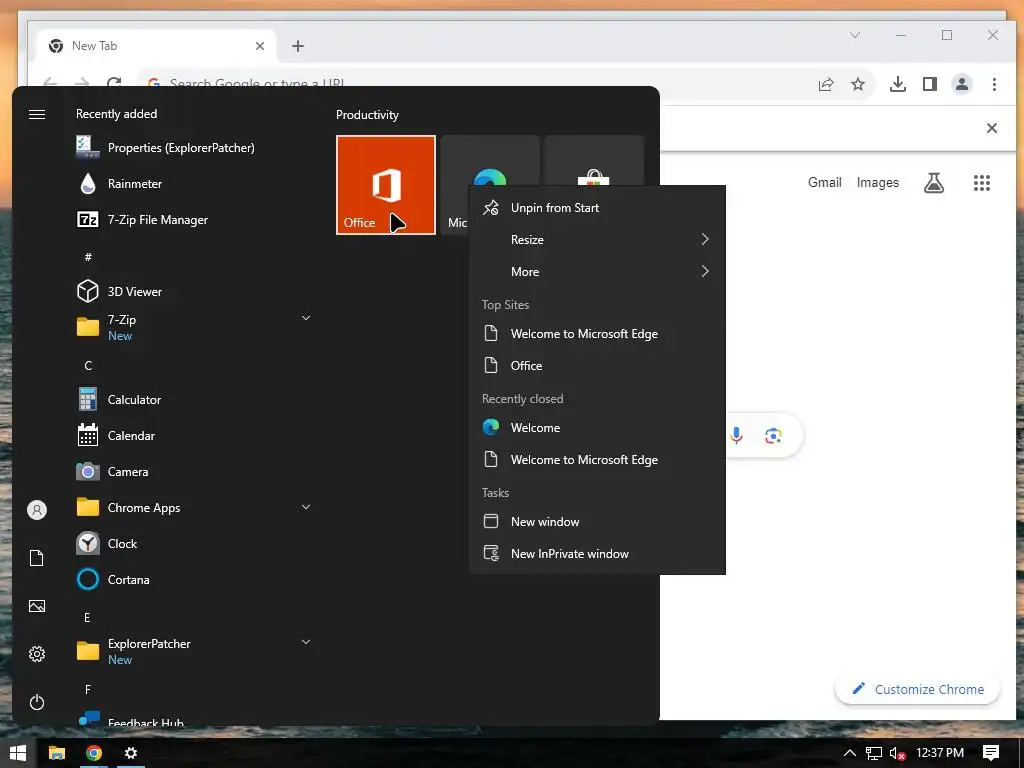Open the Start menu hamburger expand button

pos(37,114)
